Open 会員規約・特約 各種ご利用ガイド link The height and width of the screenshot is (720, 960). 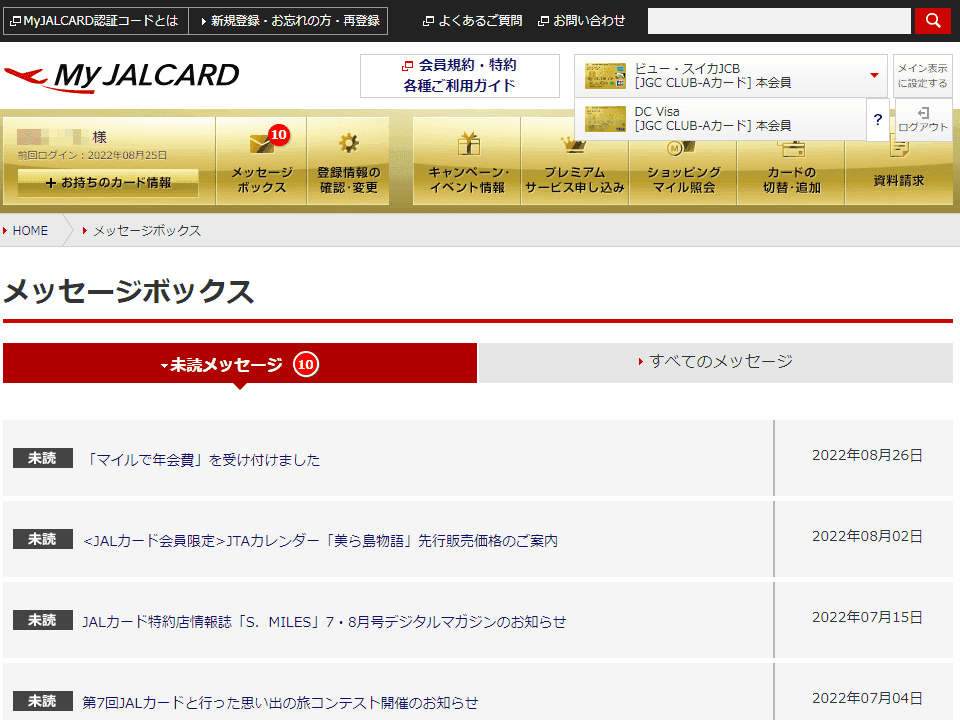point(460,76)
